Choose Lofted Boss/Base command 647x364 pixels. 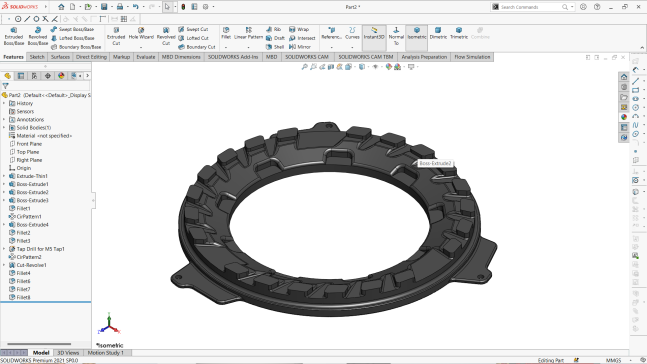(x=72, y=38)
